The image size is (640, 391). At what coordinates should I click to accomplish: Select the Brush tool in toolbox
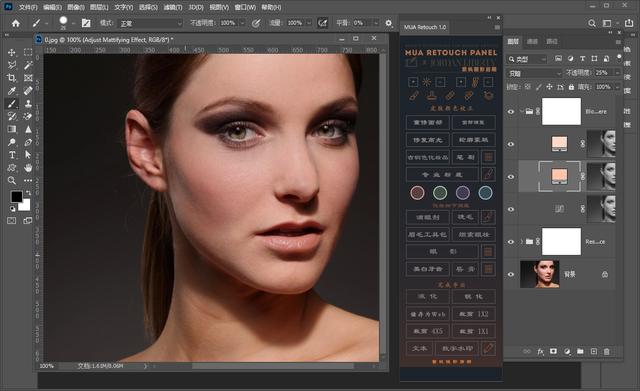tap(12, 104)
